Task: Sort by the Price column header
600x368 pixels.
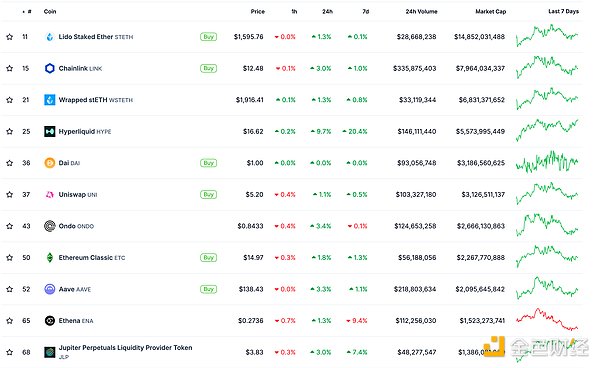Action: tap(258, 11)
